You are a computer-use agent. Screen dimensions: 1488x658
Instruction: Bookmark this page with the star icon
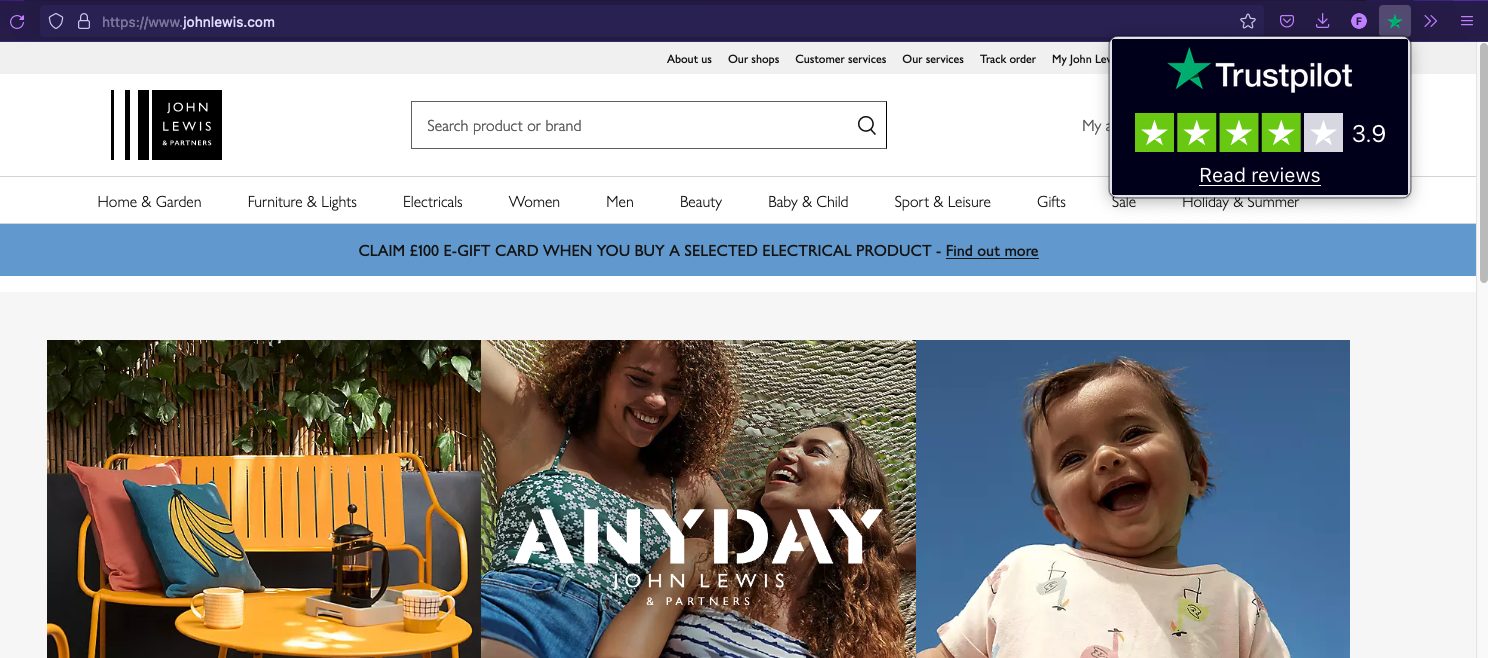pyautogui.click(x=1248, y=21)
